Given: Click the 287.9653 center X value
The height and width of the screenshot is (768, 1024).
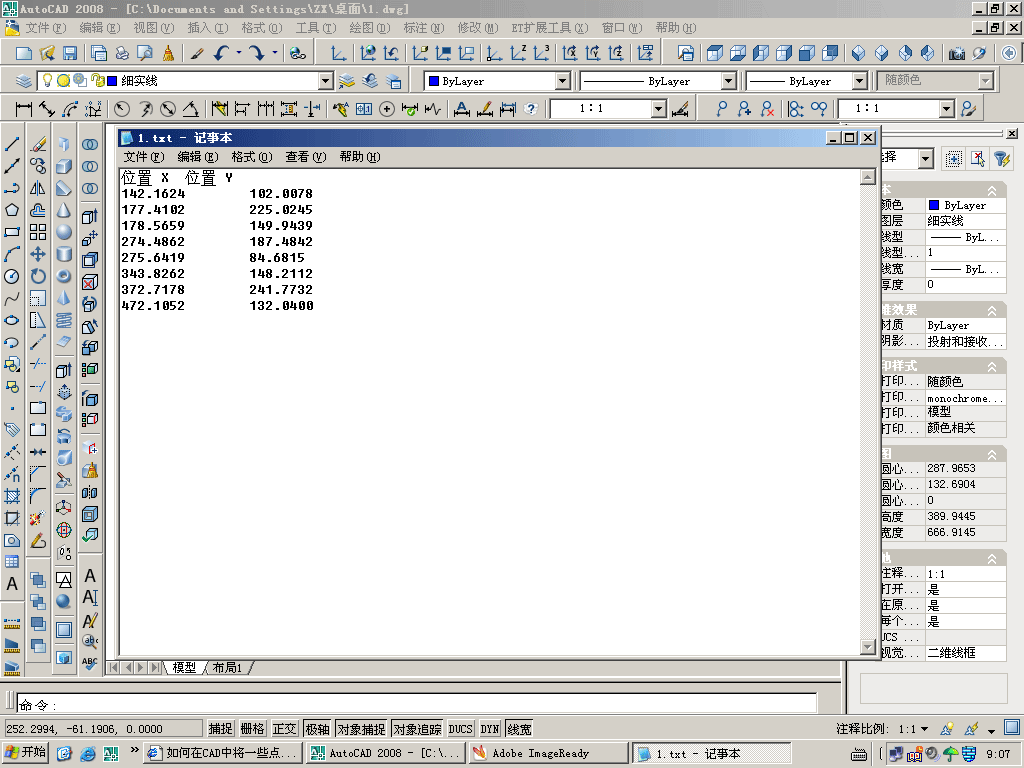Looking at the screenshot, I should (x=952, y=468).
